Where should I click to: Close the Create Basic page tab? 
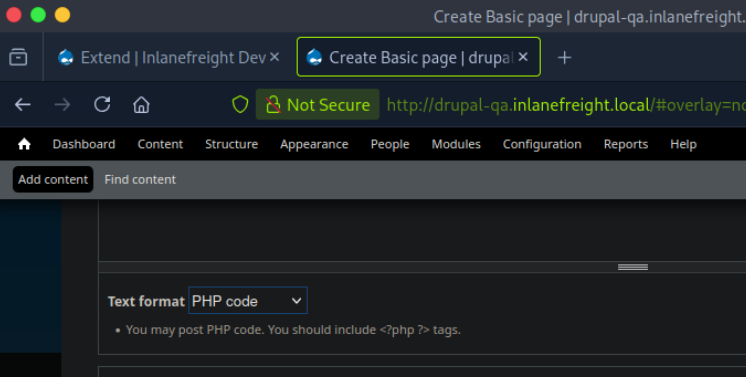click(x=523, y=57)
